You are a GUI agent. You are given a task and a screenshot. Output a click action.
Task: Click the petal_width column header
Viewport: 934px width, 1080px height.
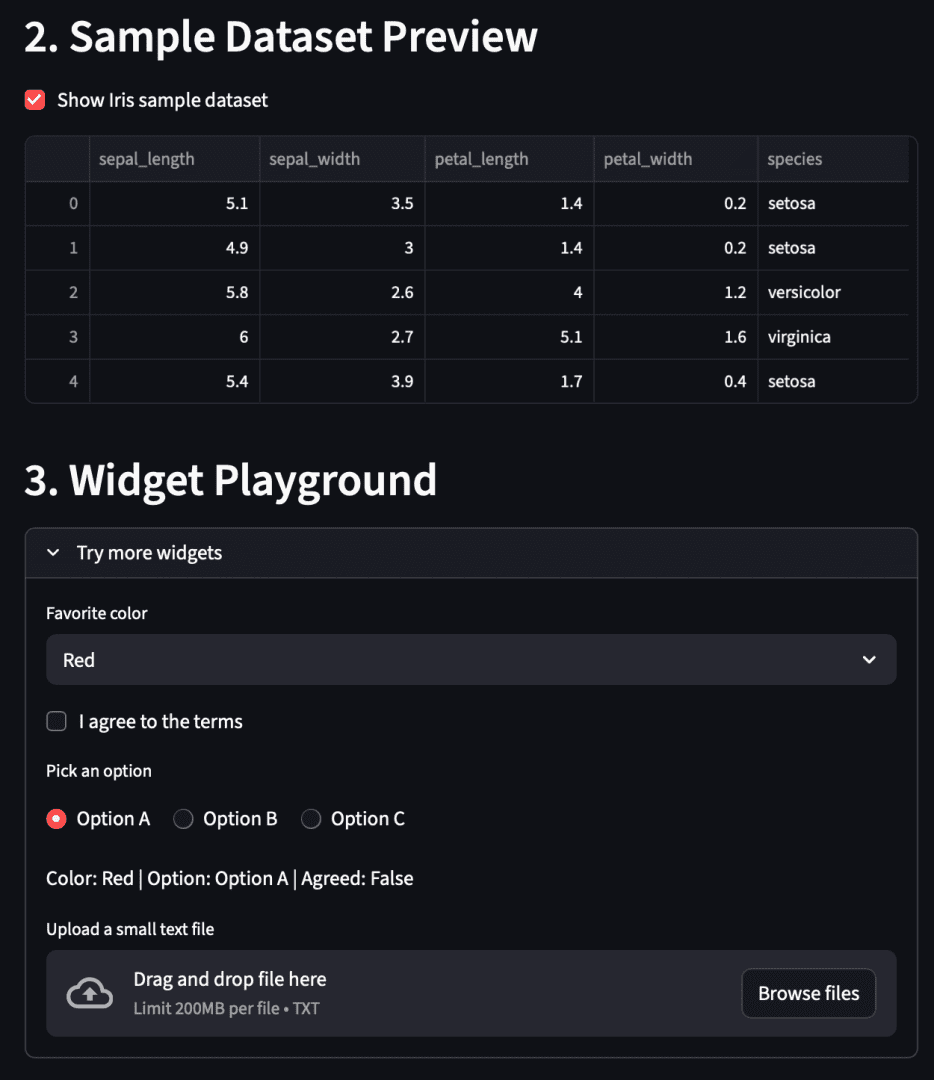(x=648, y=159)
